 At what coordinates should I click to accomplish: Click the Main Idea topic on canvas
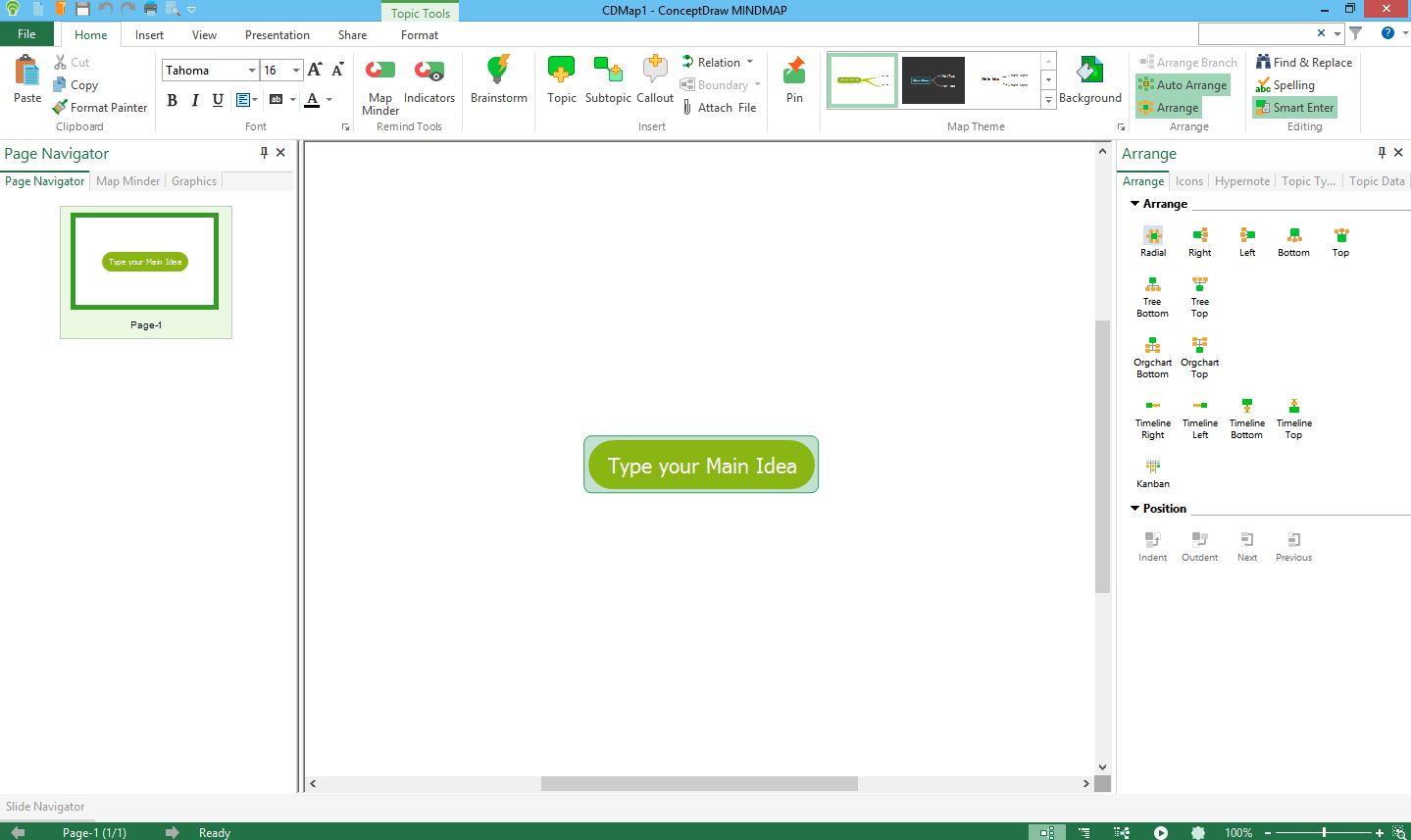701,466
